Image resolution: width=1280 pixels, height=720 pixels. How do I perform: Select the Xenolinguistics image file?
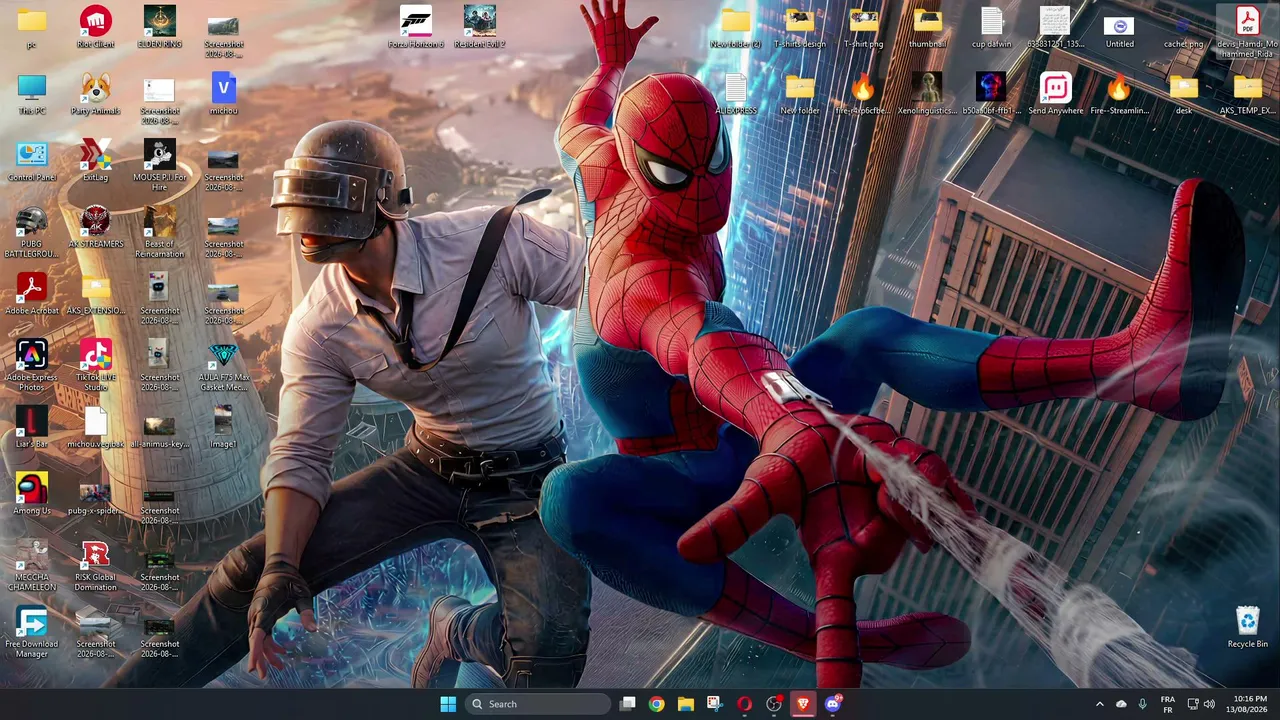point(927,94)
